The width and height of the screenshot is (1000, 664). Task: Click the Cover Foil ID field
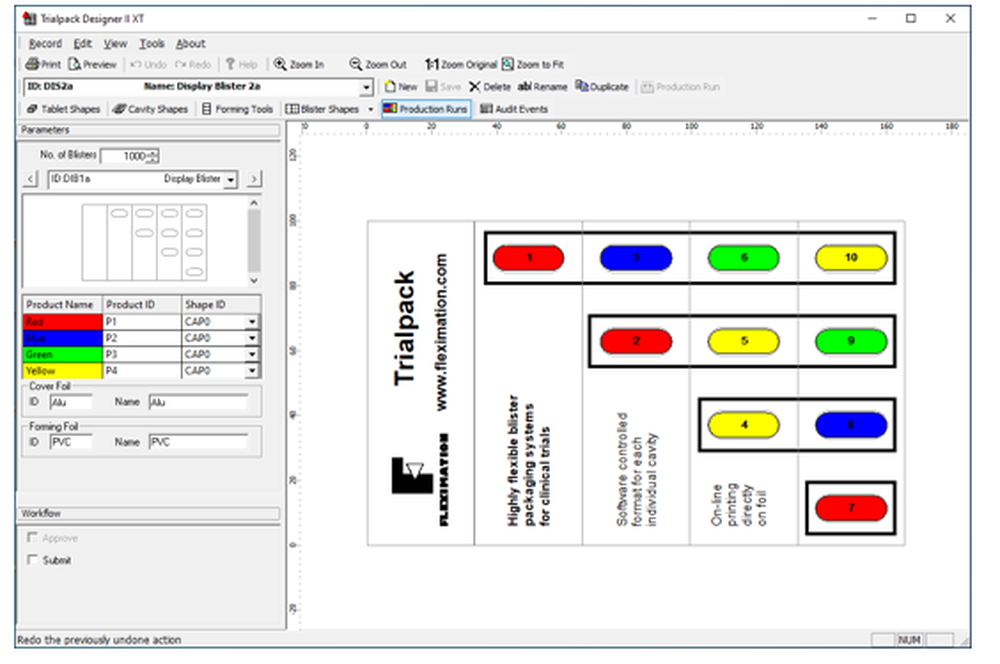click(71, 402)
